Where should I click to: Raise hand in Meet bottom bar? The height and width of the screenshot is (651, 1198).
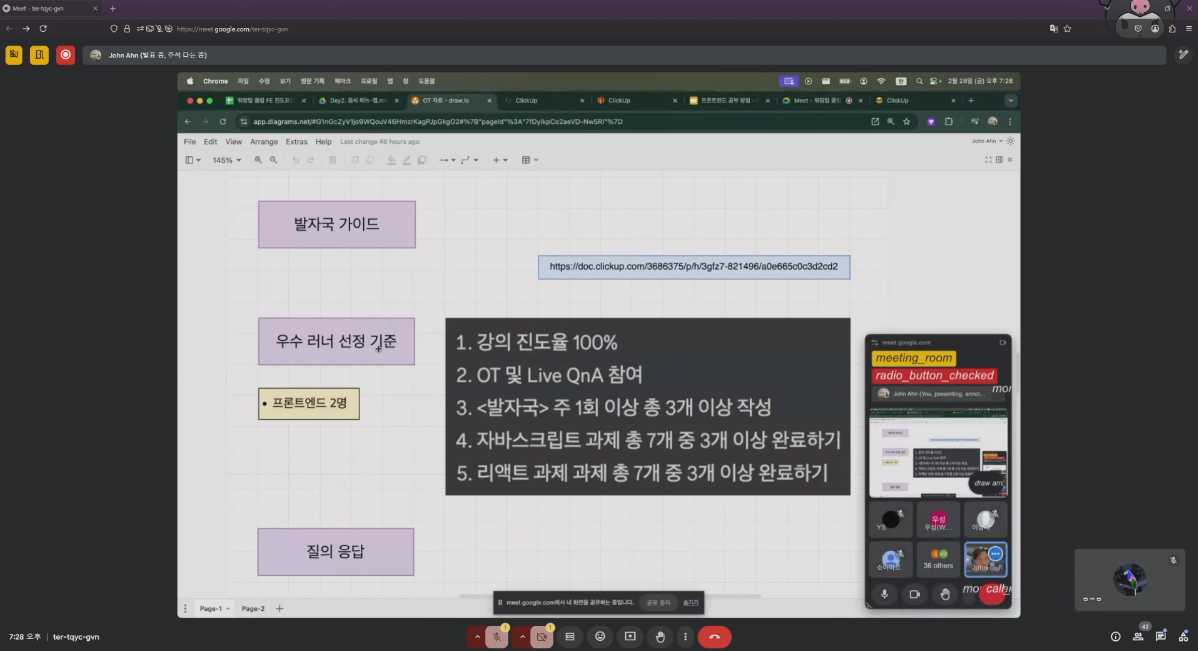660,636
